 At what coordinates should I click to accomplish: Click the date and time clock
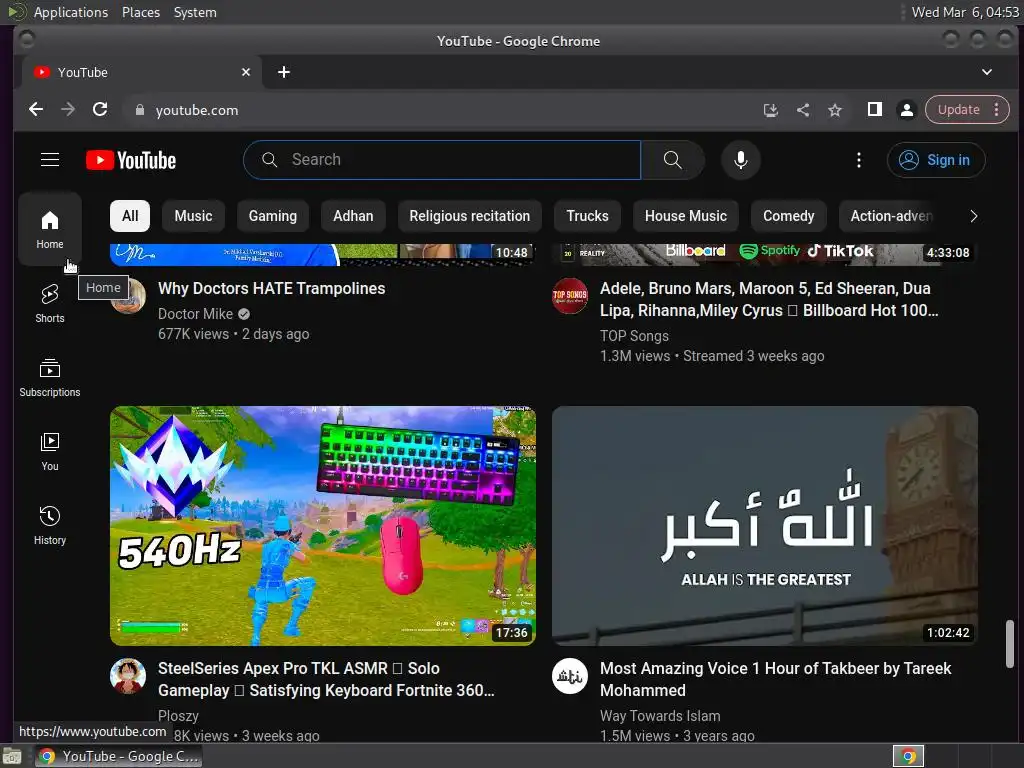pos(965,12)
